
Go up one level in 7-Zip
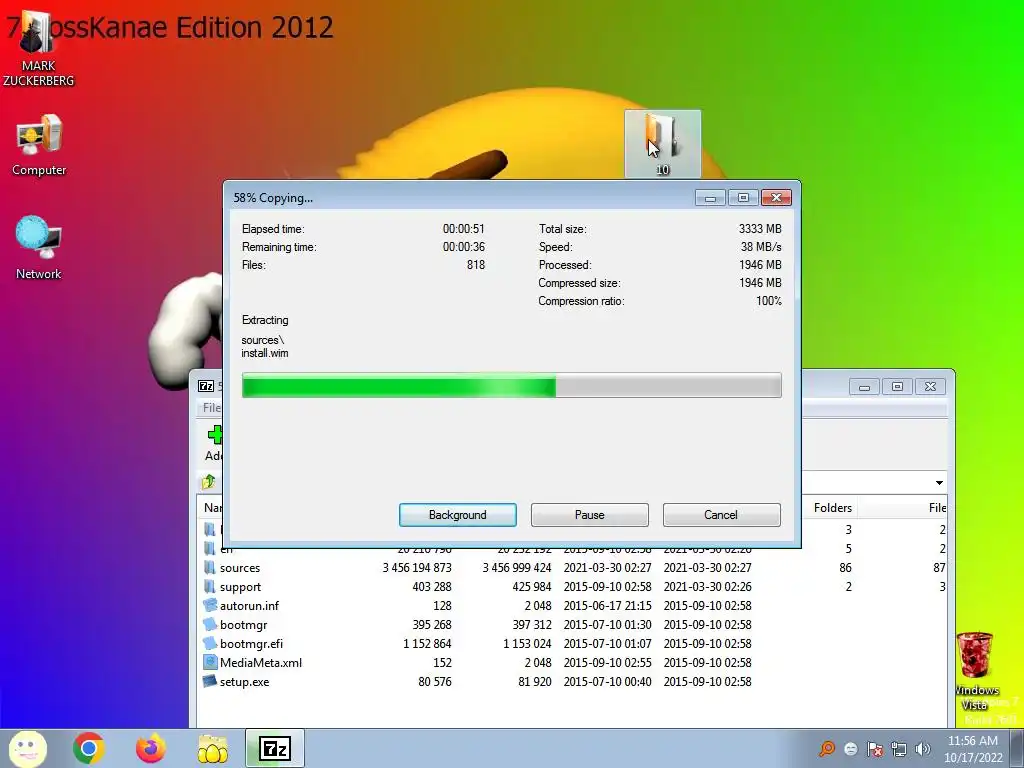[209, 482]
